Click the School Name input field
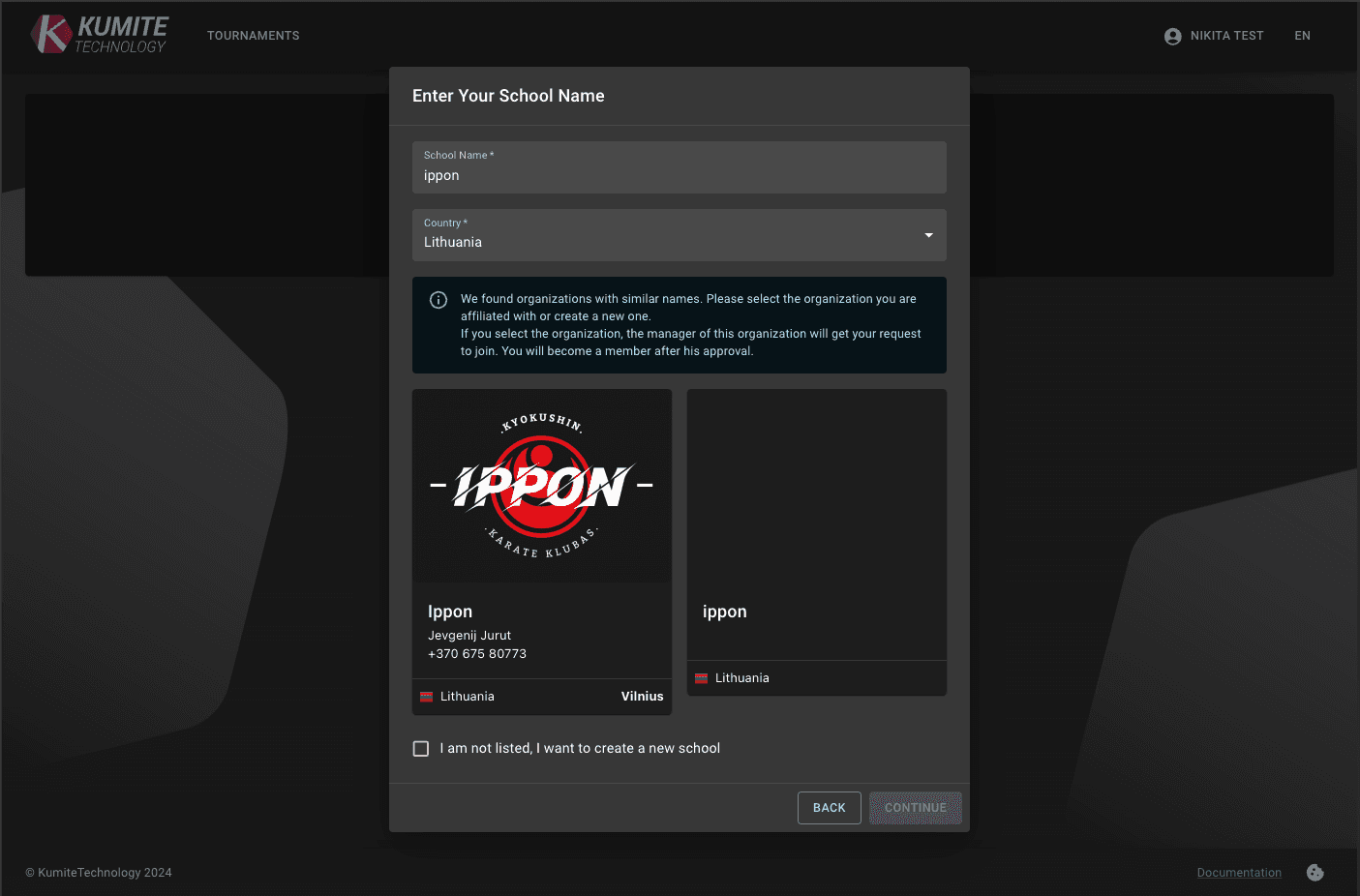This screenshot has height=896, width=1360. click(679, 175)
